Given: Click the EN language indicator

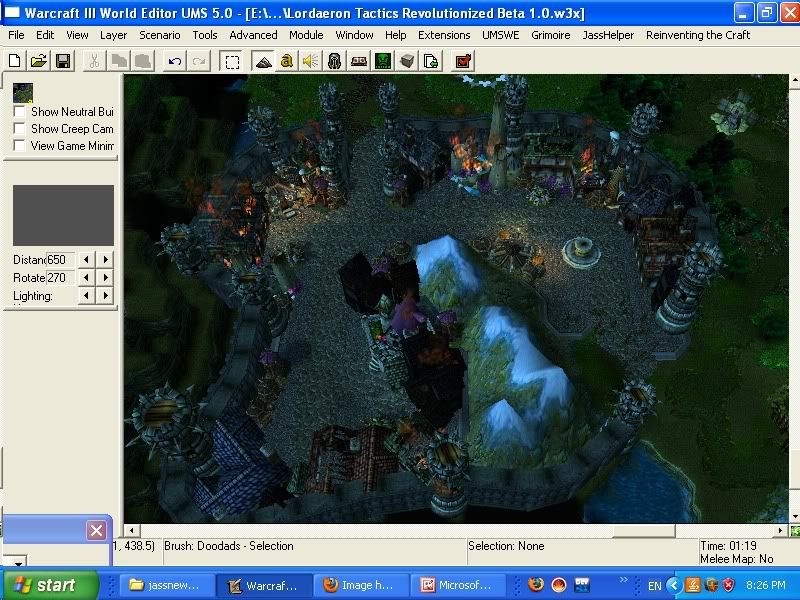Looking at the screenshot, I should [x=655, y=586].
